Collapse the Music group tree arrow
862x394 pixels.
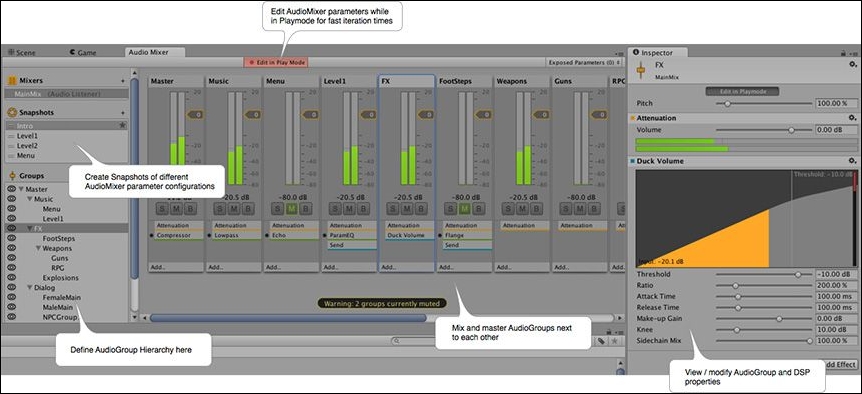click(30, 199)
